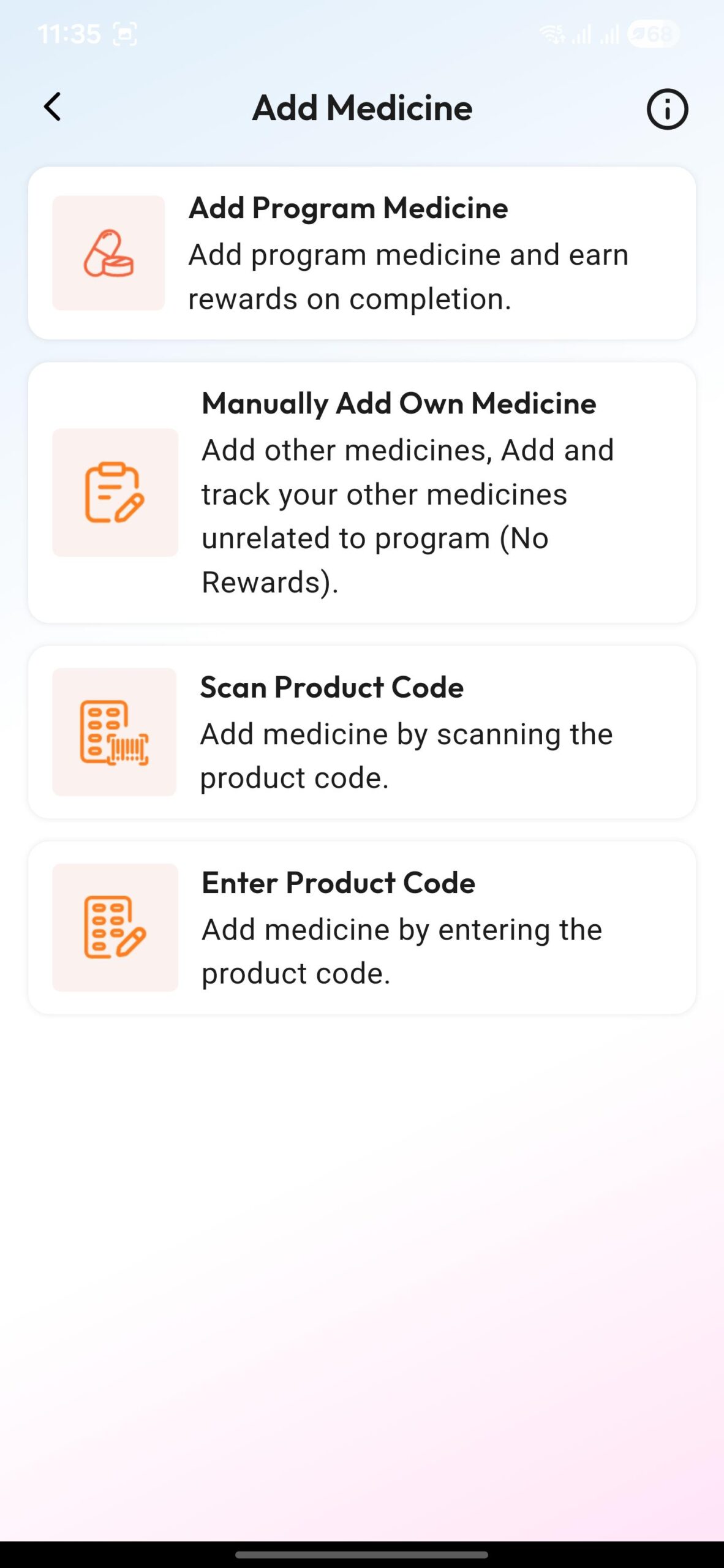724x1568 pixels.
Task: Choose Manually Add Own Medicine heading
Action: pyautogui.click(x=399, y=404)
